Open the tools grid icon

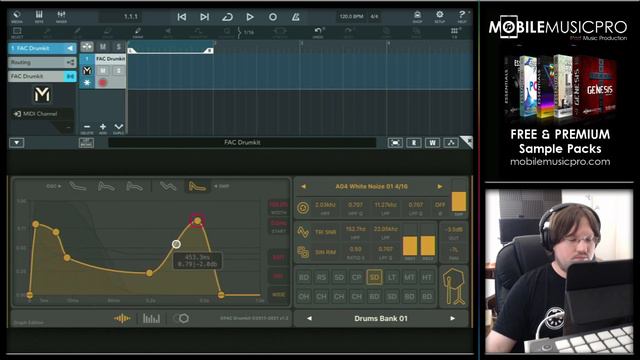[x=455, y=33]
